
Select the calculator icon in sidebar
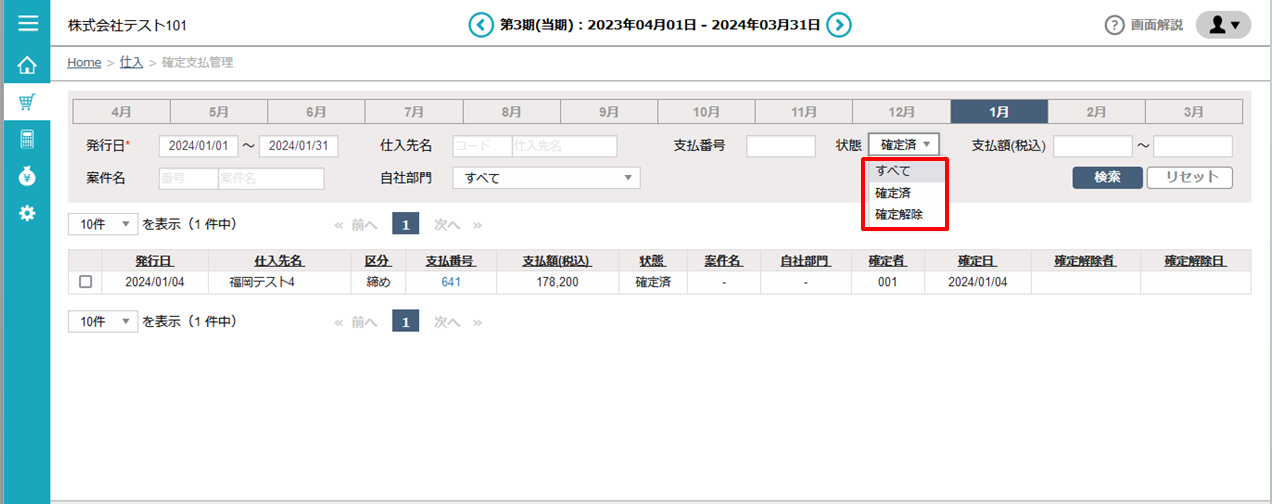pos(27,139)
